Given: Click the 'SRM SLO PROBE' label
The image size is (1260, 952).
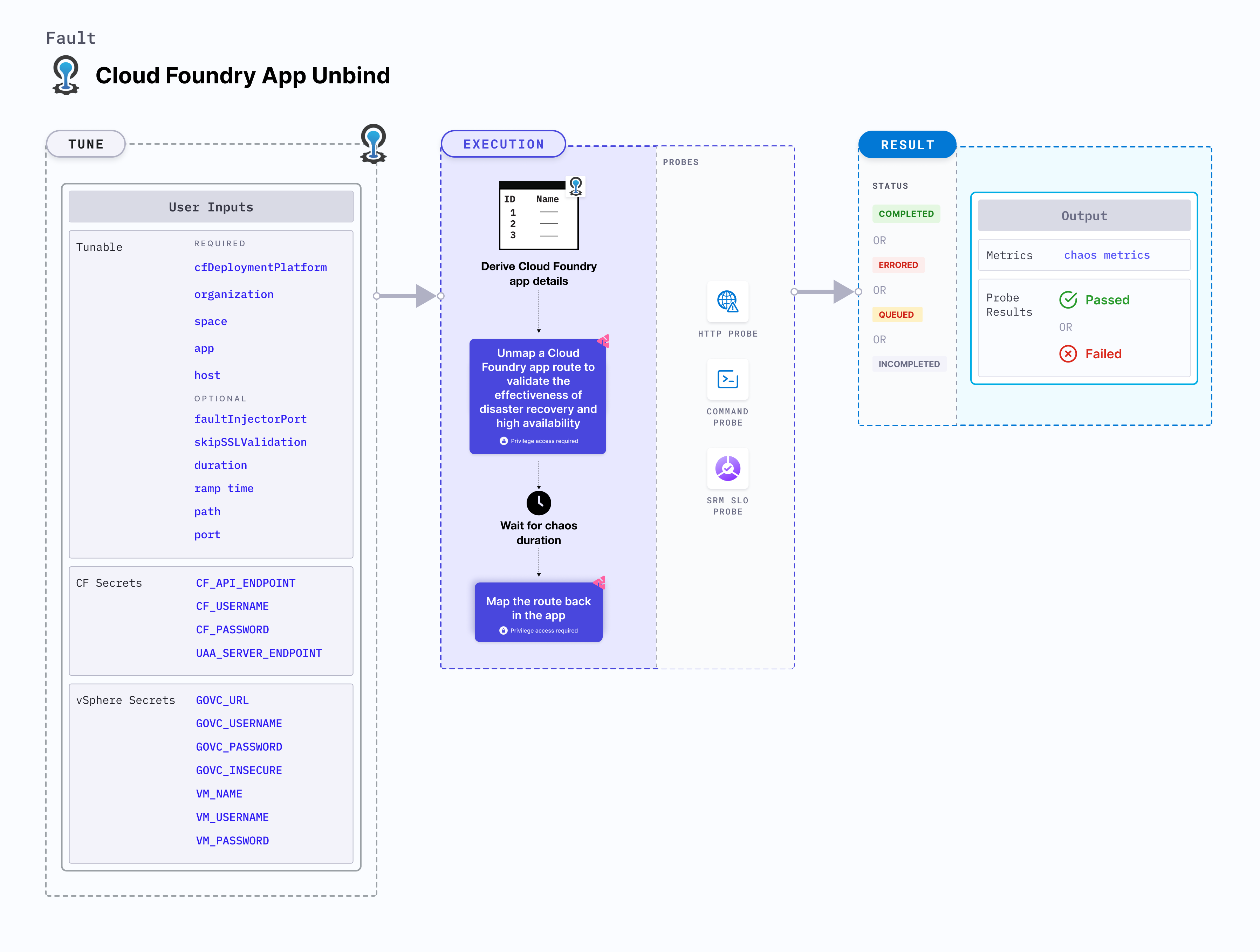Looking at the screenshot, I should click(x=727, y=506).
